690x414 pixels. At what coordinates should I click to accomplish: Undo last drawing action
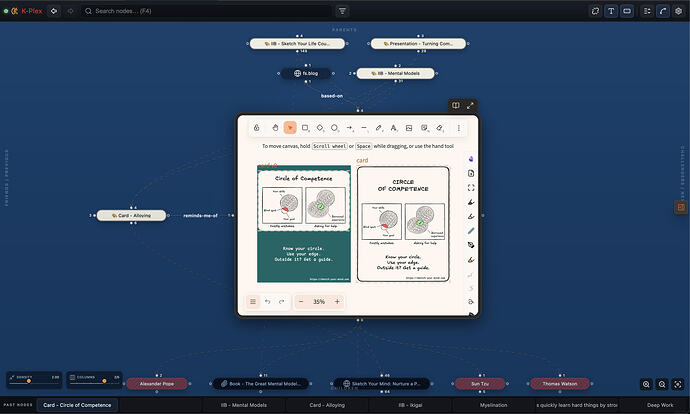(268, 302)
